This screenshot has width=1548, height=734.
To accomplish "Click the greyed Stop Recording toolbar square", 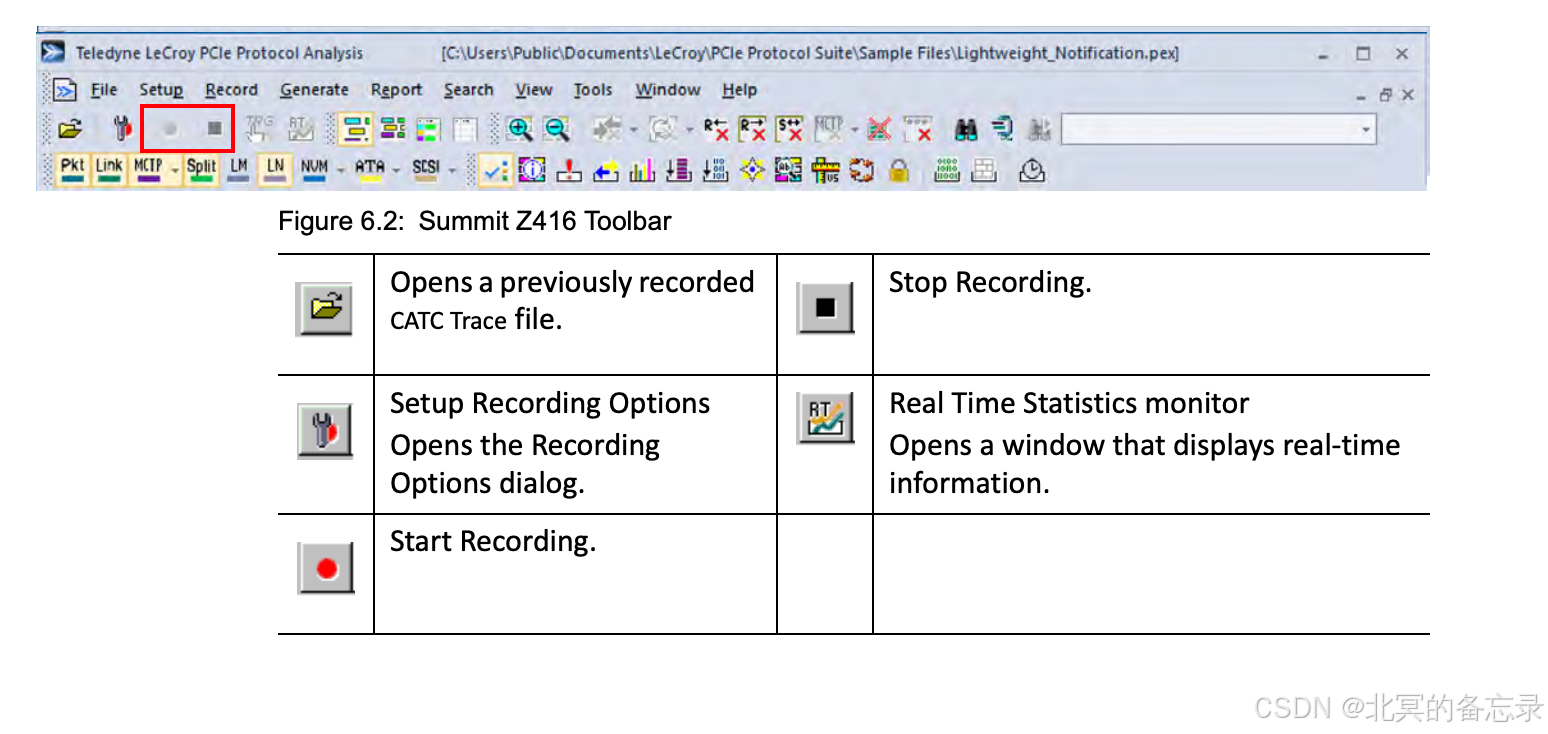I will [214, 128].
